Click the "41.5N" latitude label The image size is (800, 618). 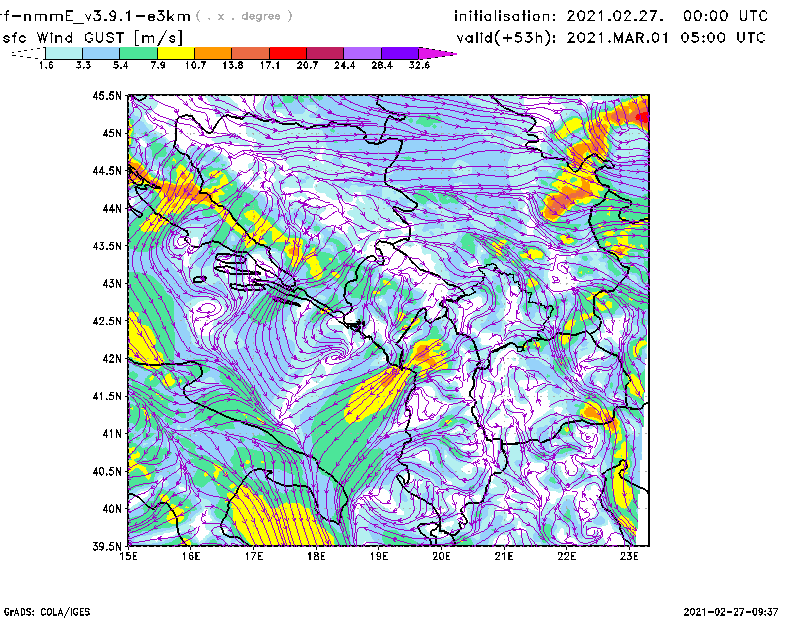(x=107, y=396)
